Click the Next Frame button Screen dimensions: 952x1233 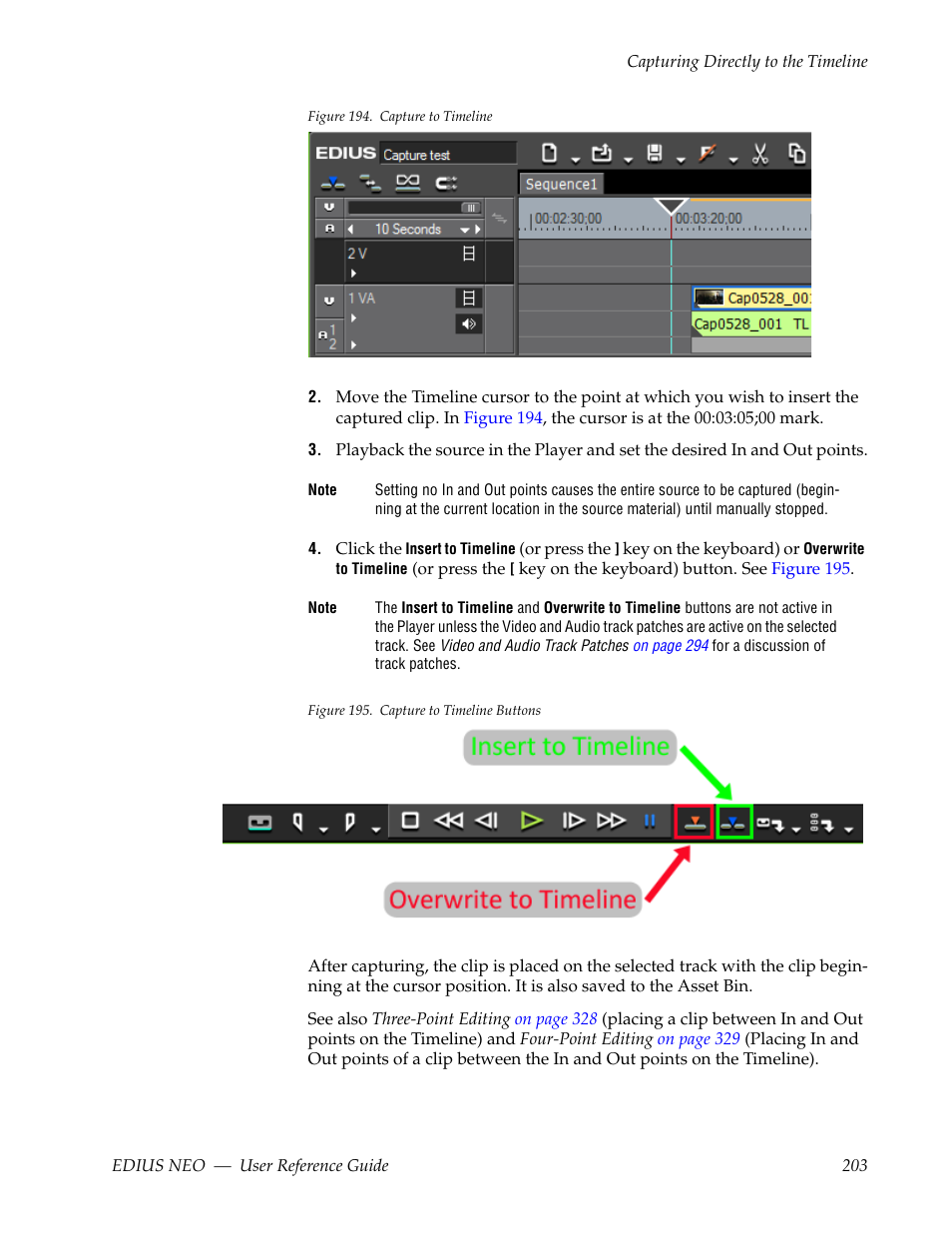coord(574,821)
